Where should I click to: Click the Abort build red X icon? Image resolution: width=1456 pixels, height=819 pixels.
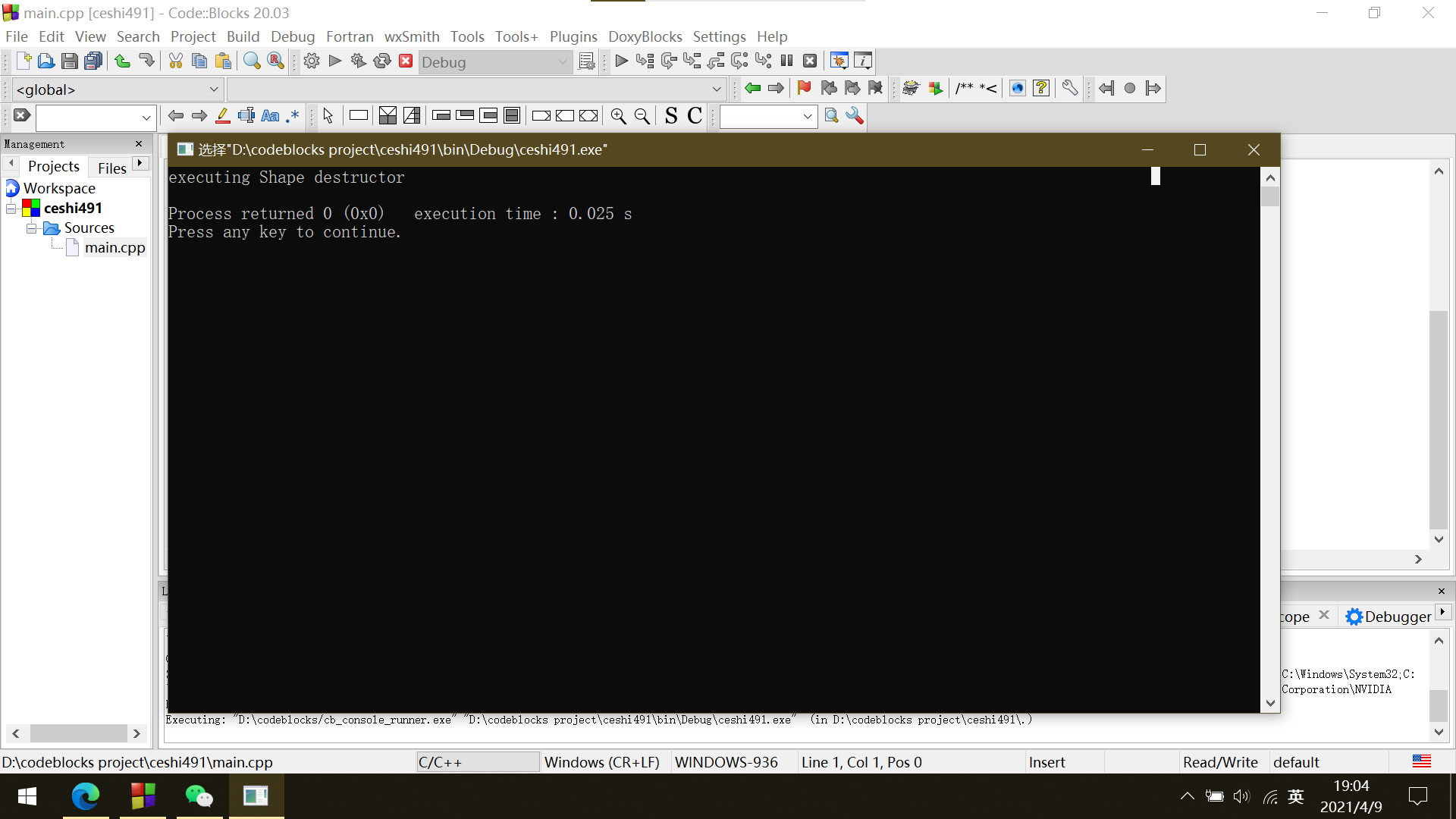click(406, 61)
